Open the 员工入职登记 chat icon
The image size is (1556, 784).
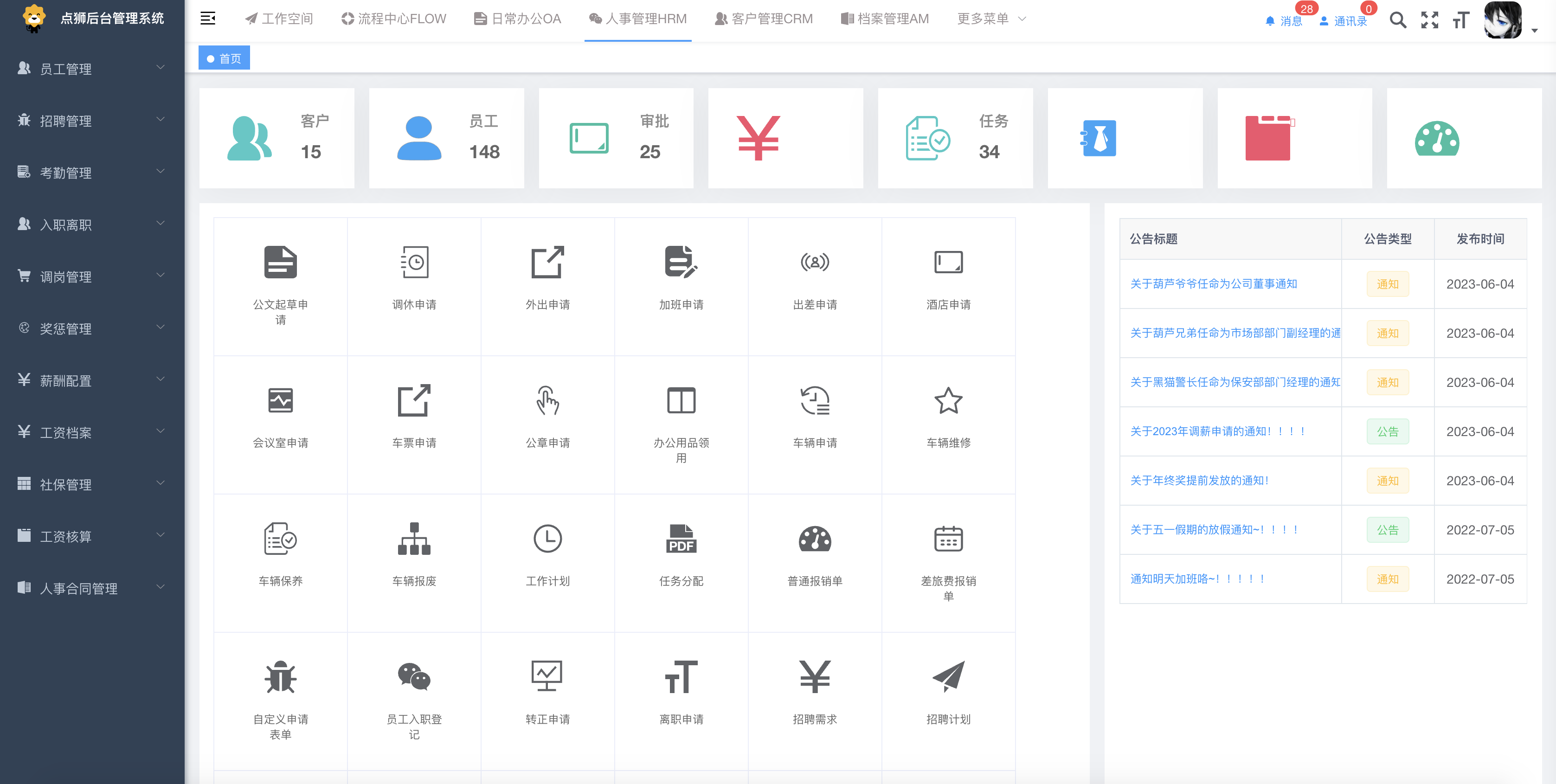(x=414, y=677)
